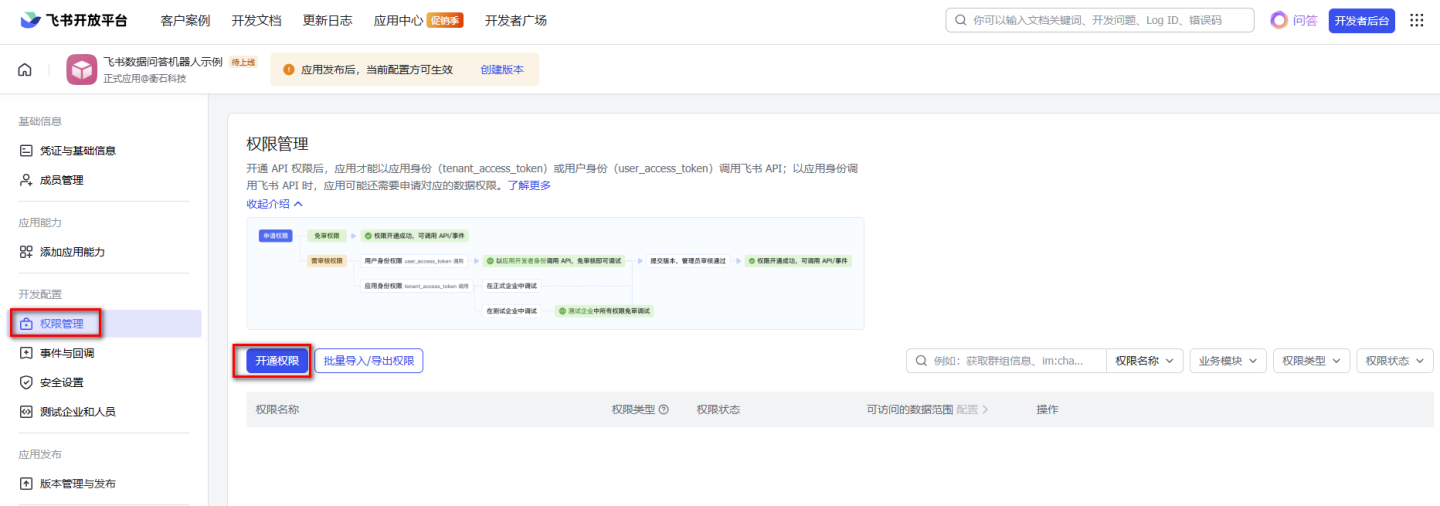Click the 安全设置 shield icon
The image size is (1440, 506).
point(26,382)
